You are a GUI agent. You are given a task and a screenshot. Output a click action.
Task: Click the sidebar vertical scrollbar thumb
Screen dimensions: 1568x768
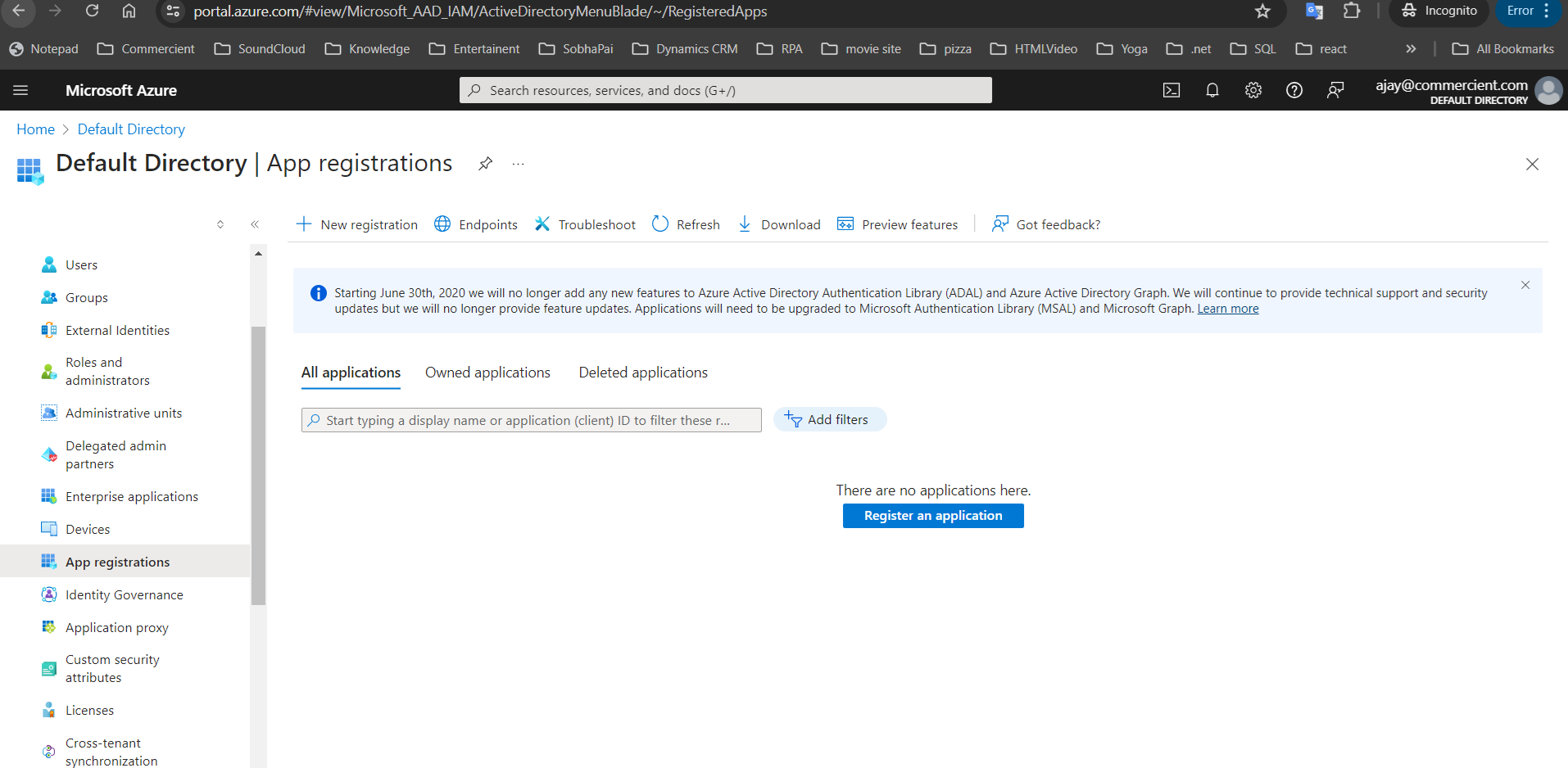click(258, 465)
